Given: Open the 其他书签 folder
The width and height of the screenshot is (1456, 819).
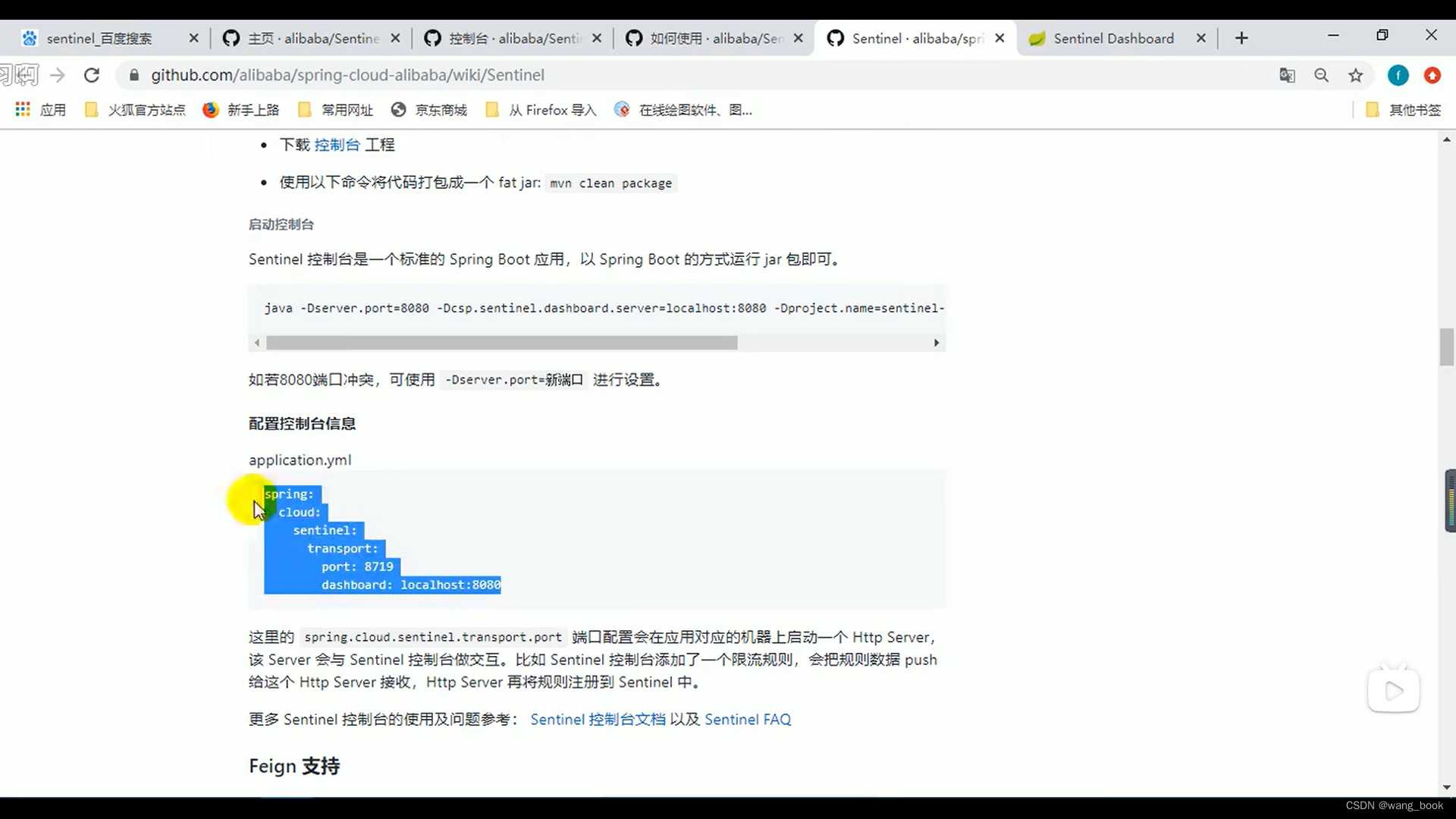Looking at the screenshot, I should pos(1403,110).
